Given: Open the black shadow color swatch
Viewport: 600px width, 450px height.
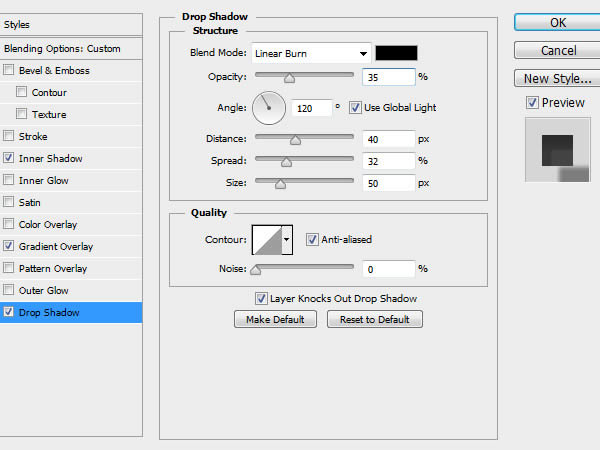Looking at the screenshot, I should 396,53.
